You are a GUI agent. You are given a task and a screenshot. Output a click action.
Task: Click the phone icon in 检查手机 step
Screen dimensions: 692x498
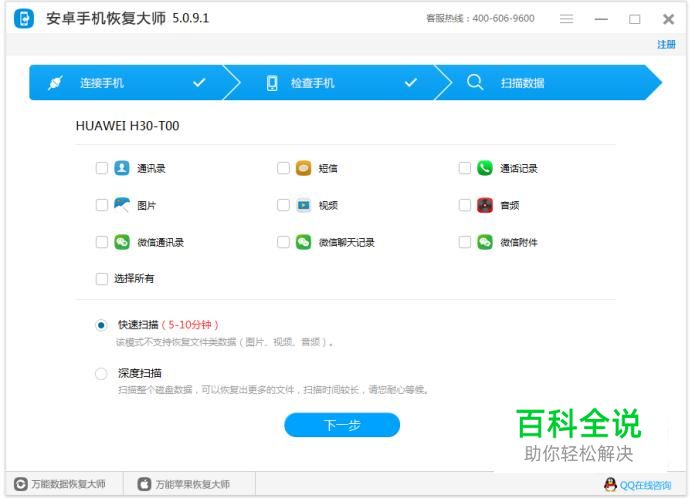tap(272, 83)
